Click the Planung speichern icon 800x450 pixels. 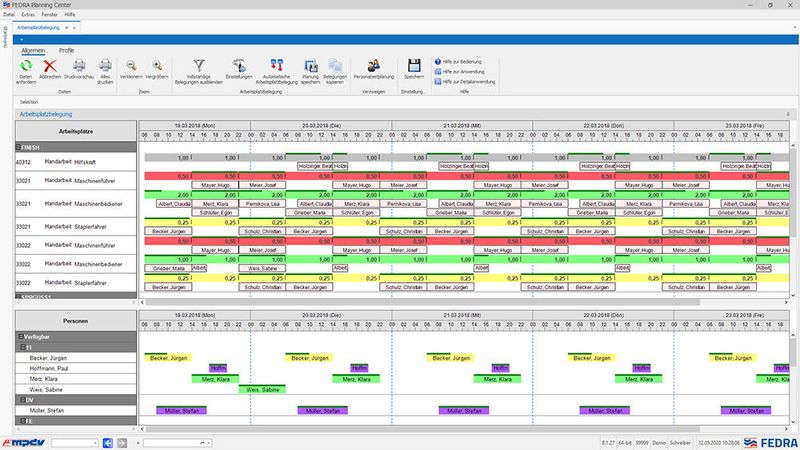pyautogui.click(x=310, y=66)
